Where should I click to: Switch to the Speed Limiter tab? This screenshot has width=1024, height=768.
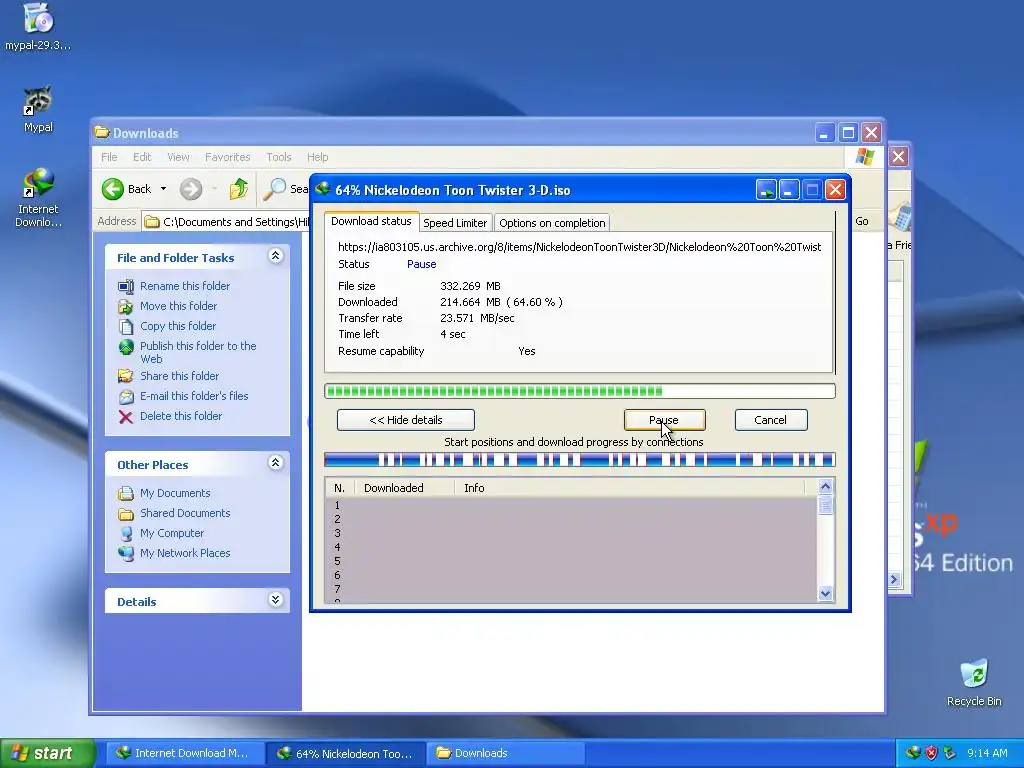455,223
